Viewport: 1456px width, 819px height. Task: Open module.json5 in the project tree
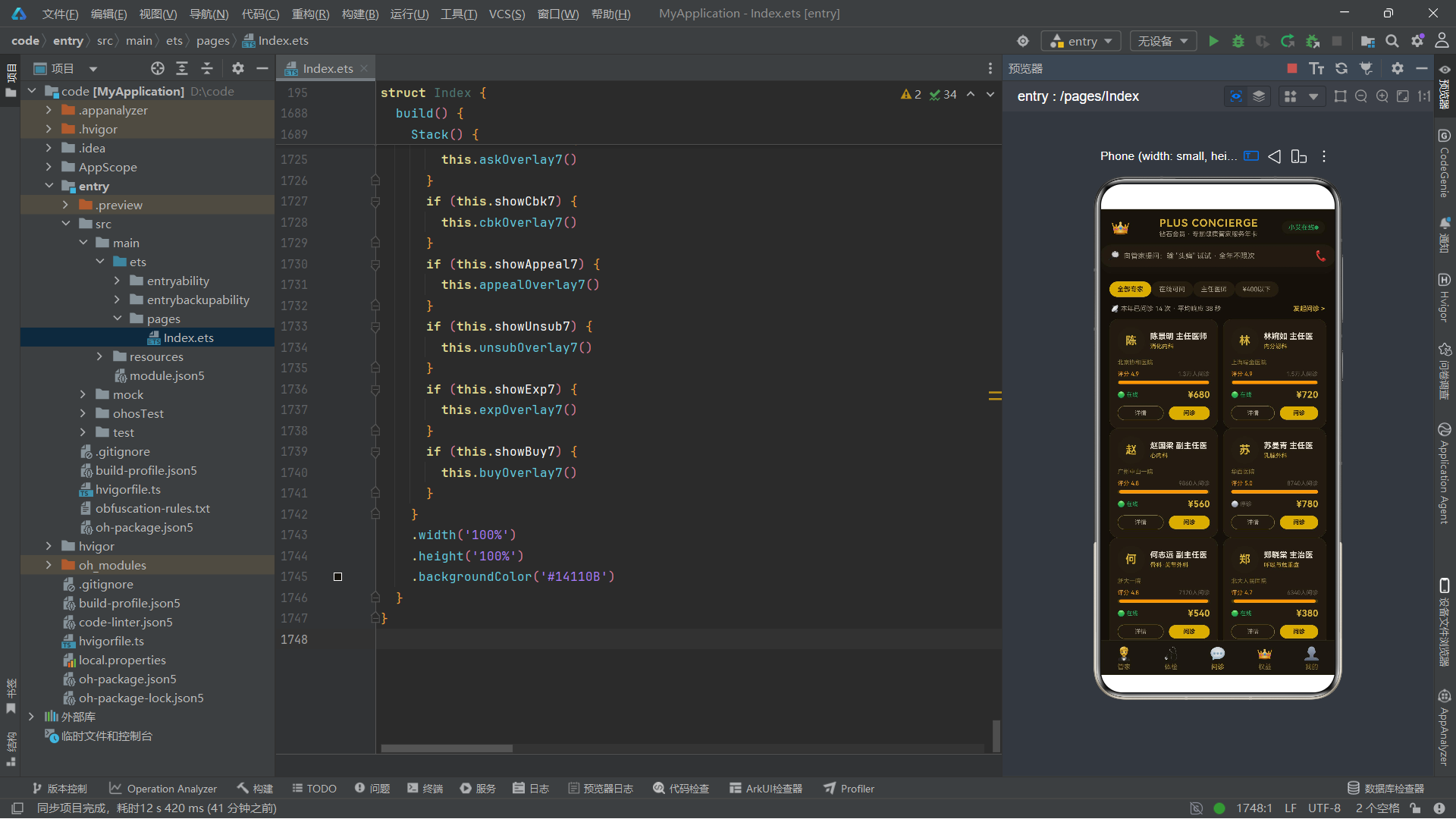pos(167,375)
